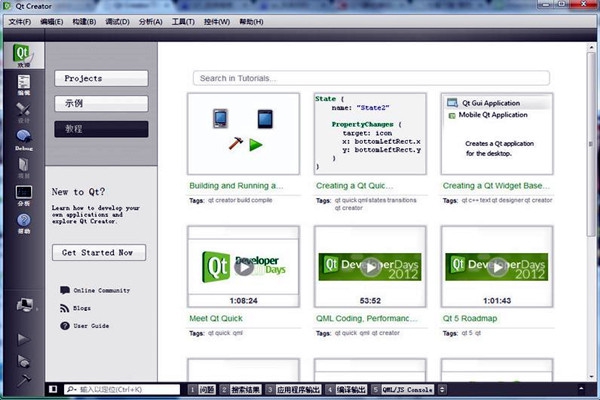Switch to Debug mode
Image resolution: width=600 pixels, height=400 pixels.
pyautogui.click(x=23, y=140)
